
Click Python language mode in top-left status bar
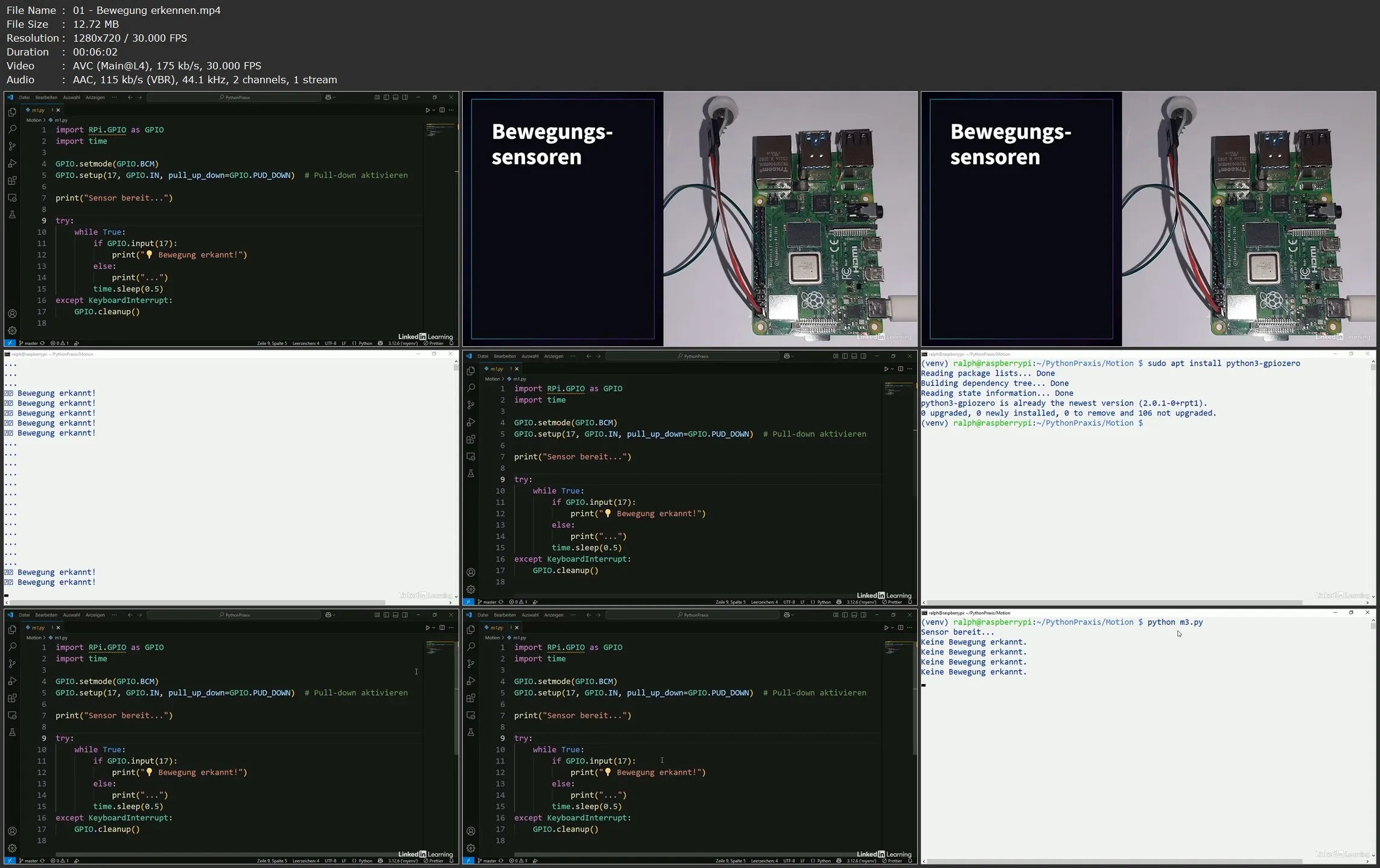point(365,343)
